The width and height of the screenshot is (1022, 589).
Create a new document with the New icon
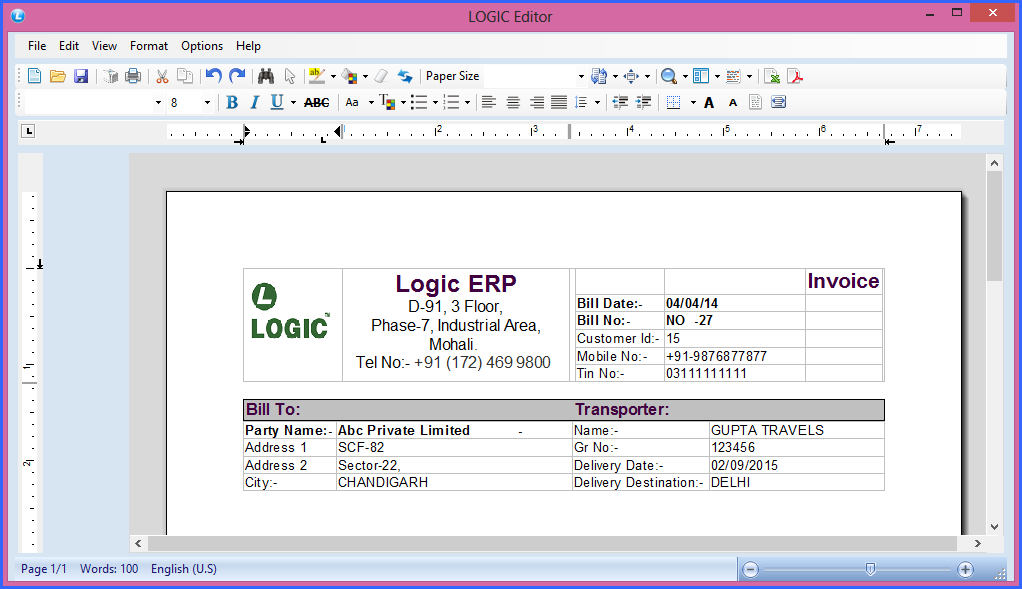pos(35,76)
